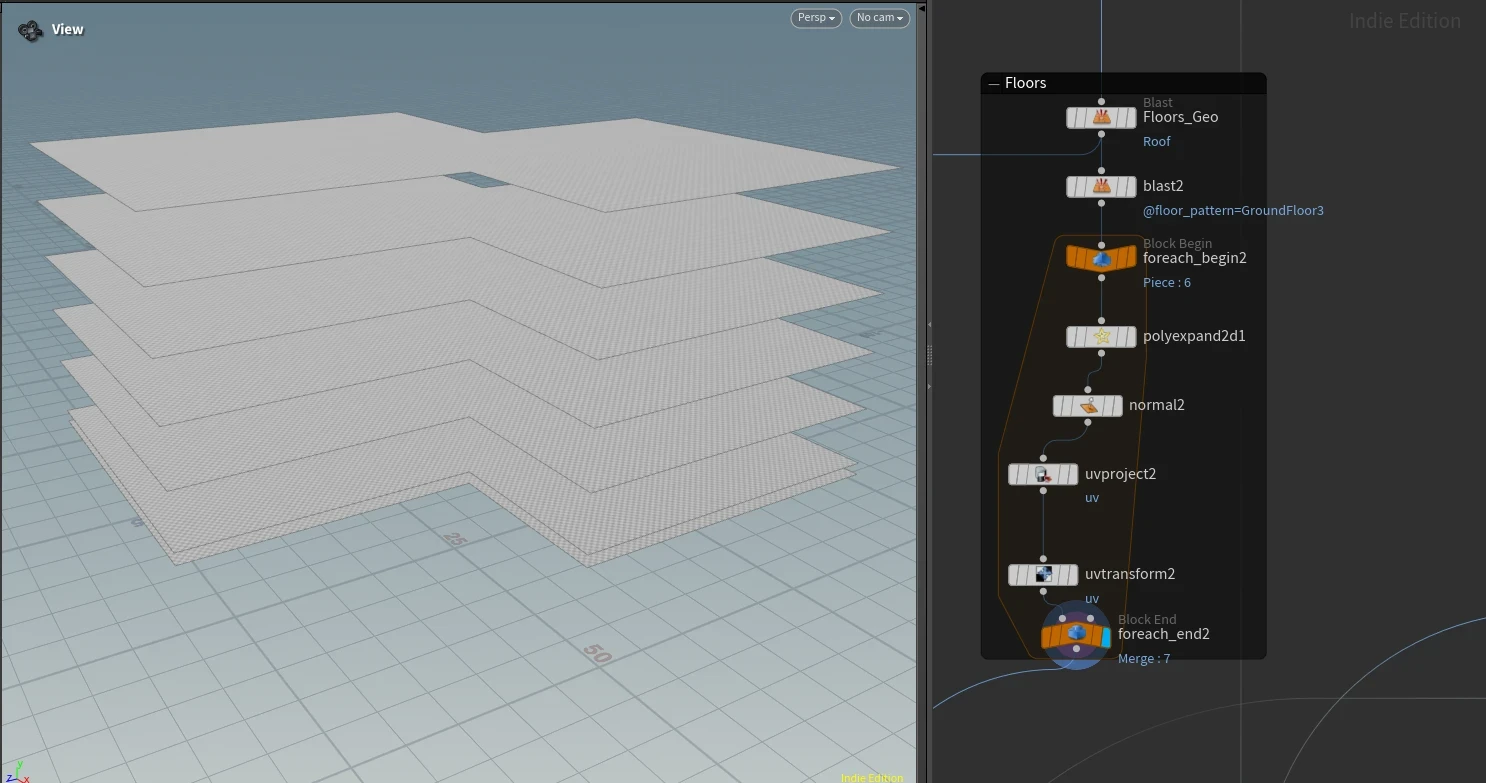Click the Floors network box title
This screenshot has height=783, width=1486.
click(x=1025, y=83)
